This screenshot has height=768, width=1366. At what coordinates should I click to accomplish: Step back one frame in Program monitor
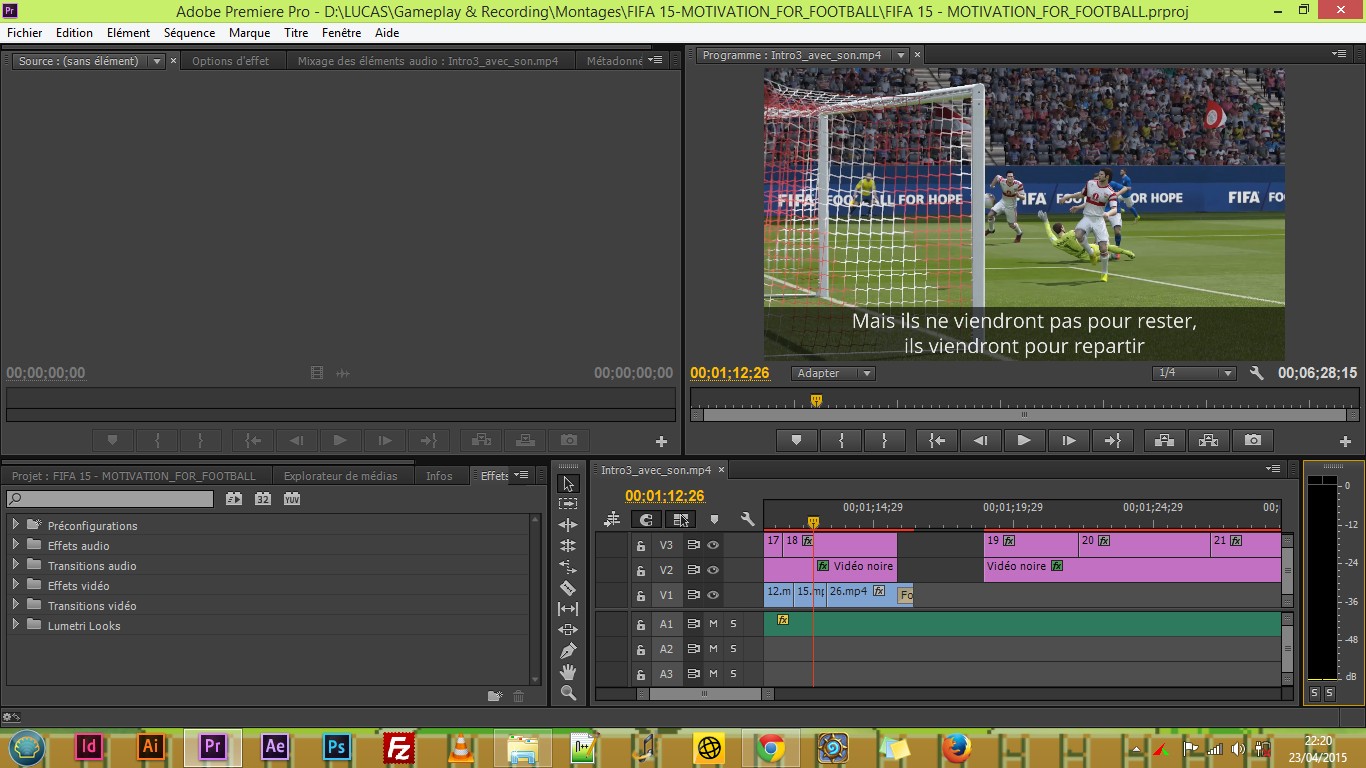pos(980,440)
